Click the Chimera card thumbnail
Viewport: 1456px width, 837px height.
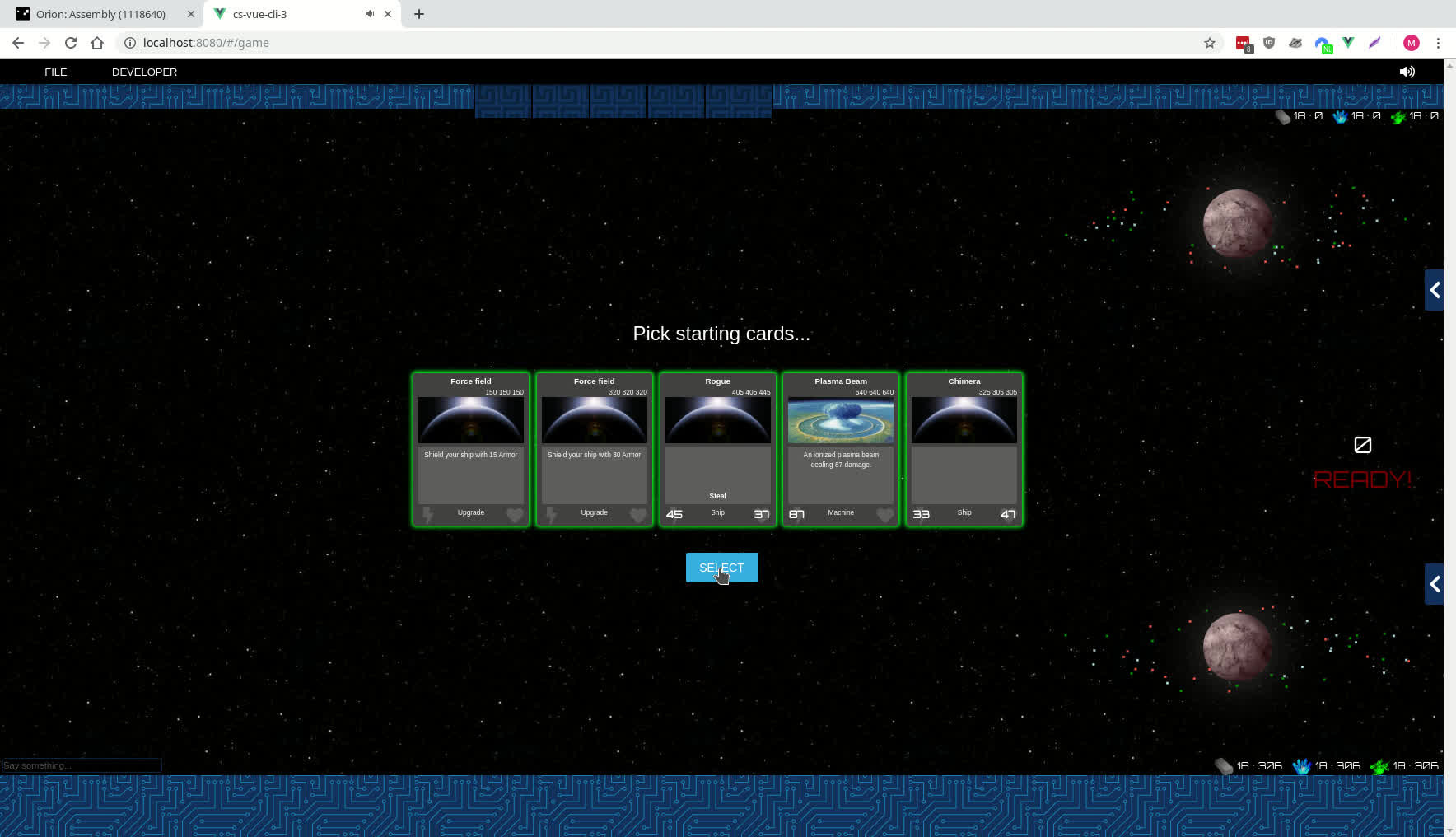964,420
